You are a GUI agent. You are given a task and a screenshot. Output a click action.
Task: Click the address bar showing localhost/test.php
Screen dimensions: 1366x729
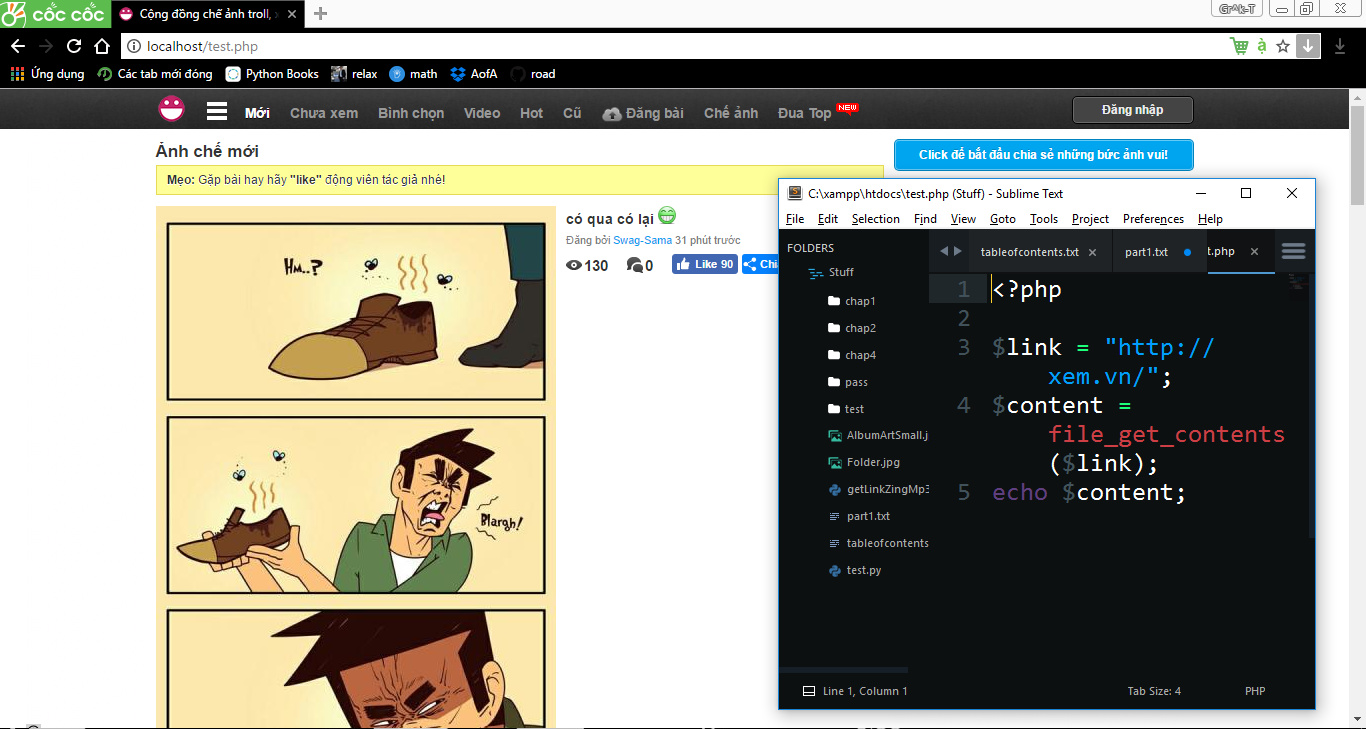coord(672,46)
